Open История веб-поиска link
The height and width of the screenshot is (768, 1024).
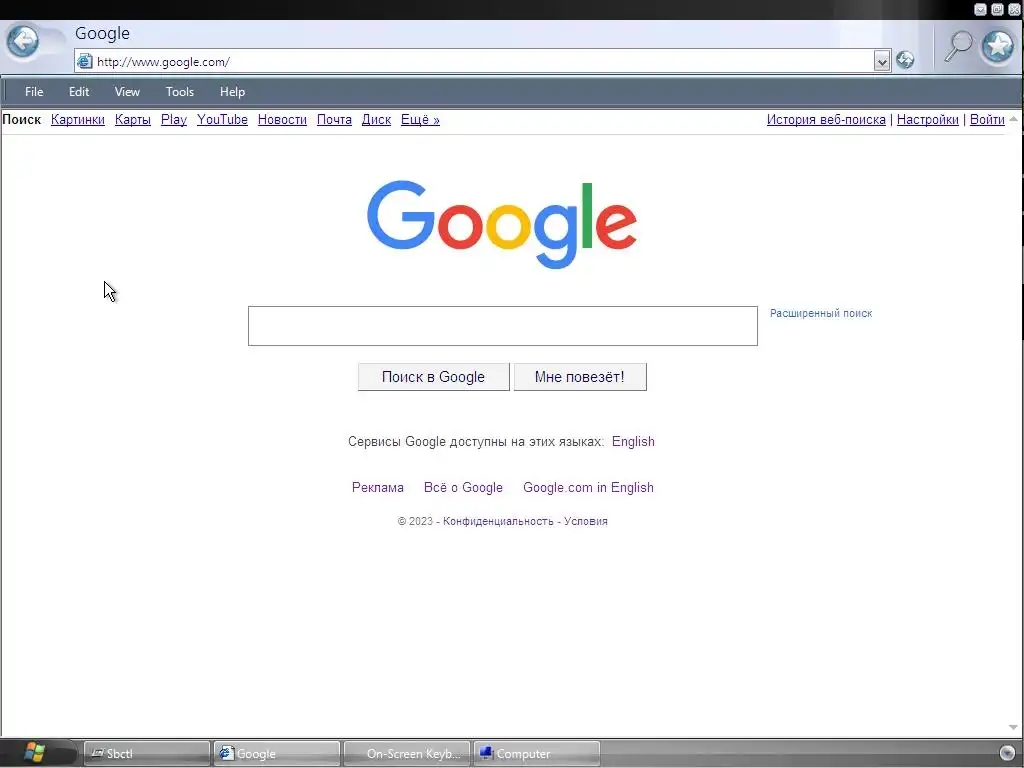(826, 120)
